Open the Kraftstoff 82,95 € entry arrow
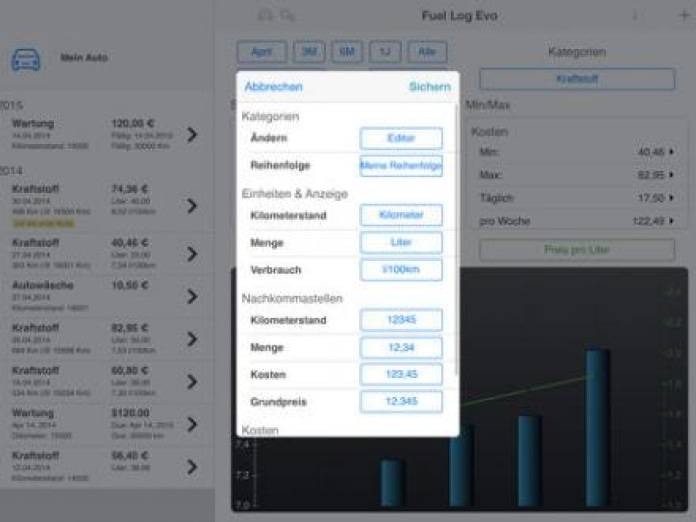 click(192, 339)
